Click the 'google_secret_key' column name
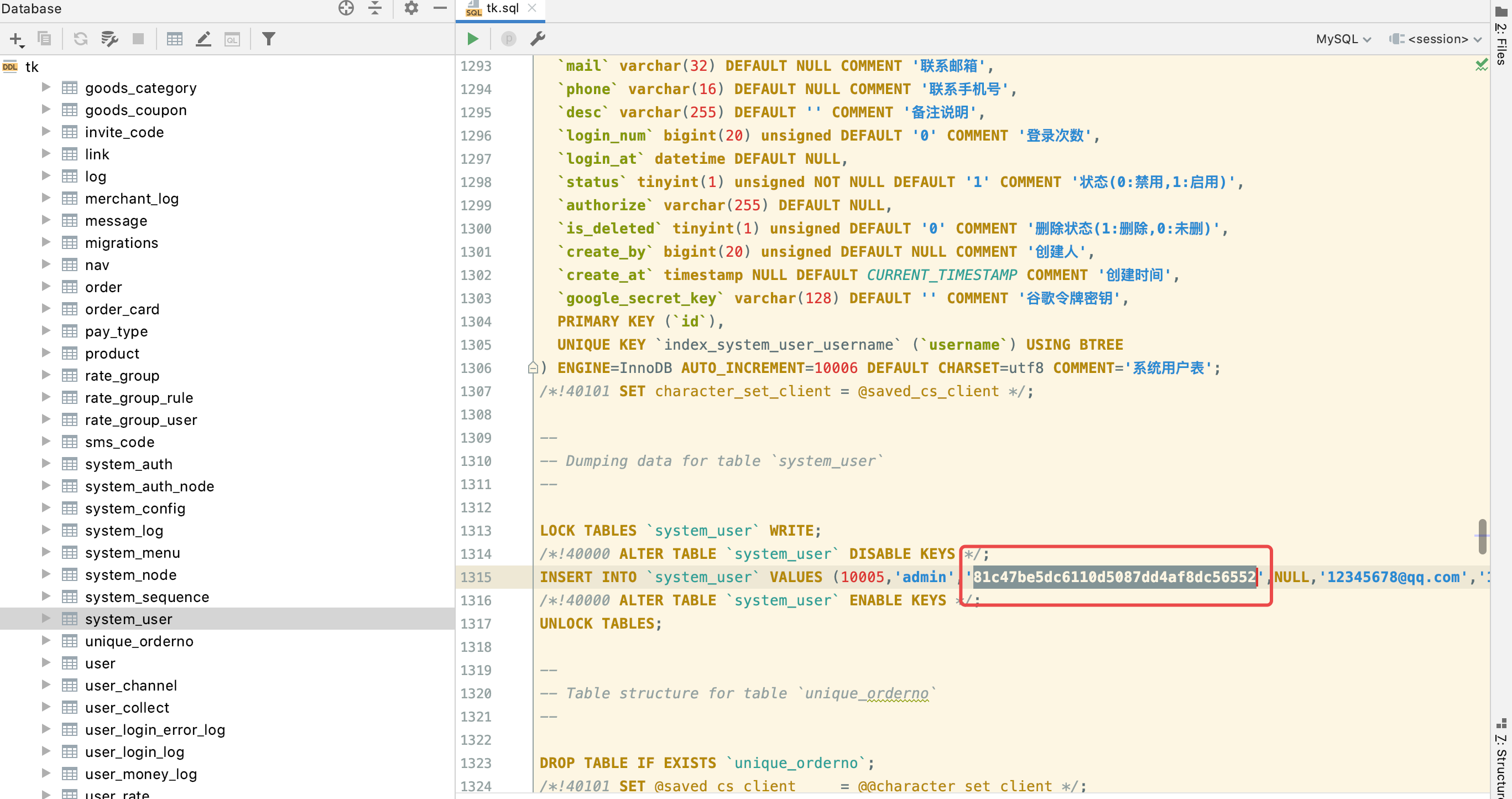This screenshot has width=1512, height=799. [x=641, y=298]
